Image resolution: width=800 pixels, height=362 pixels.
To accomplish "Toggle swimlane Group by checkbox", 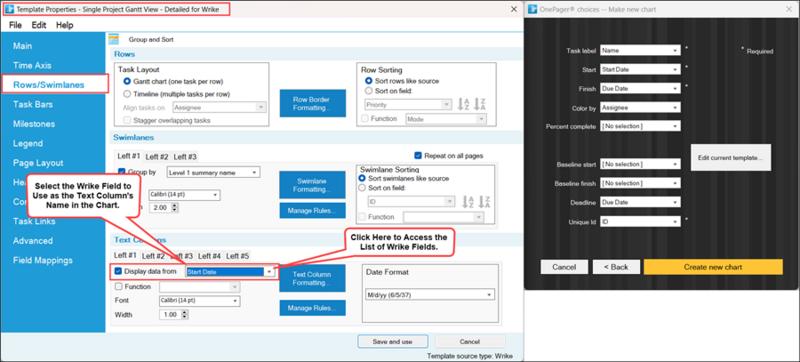I will point(122,172).
